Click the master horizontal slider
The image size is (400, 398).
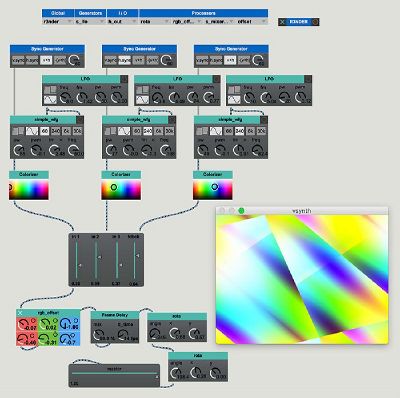click(114, 374)
